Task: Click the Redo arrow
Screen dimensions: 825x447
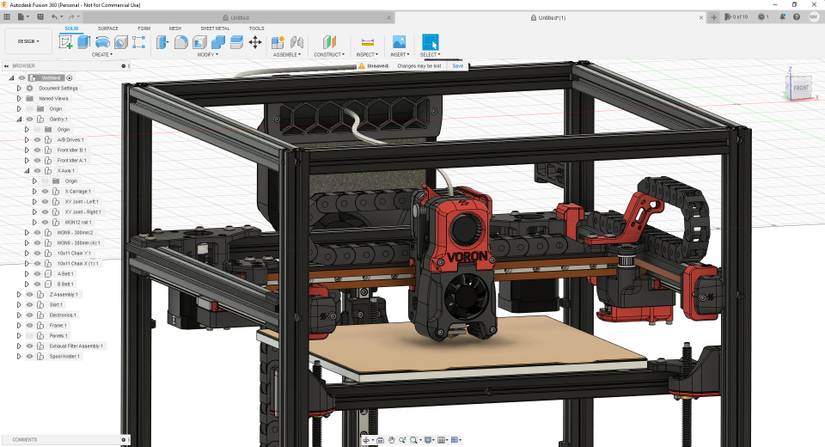Action: (72, 17)
